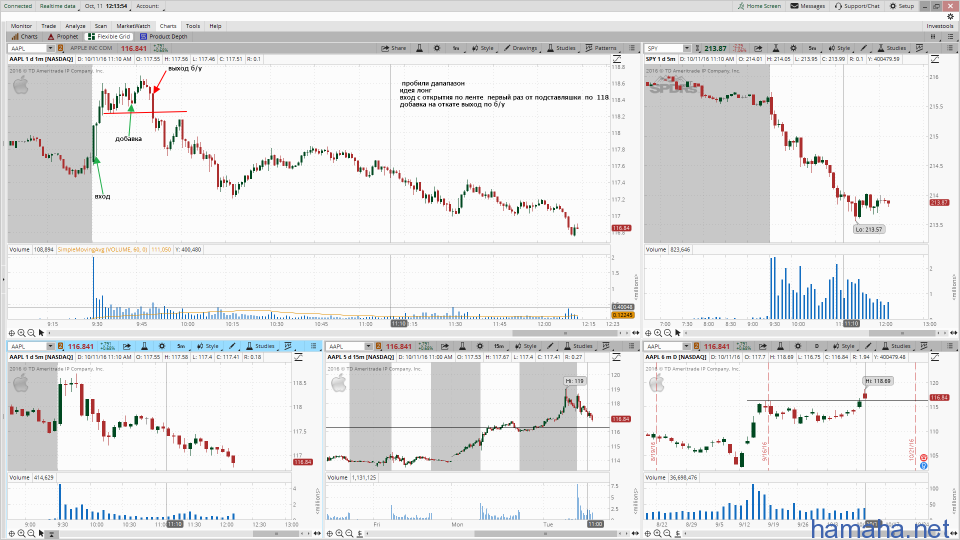Open the Analyze tab
960x540 pixels.
click(x=75, y=26)
